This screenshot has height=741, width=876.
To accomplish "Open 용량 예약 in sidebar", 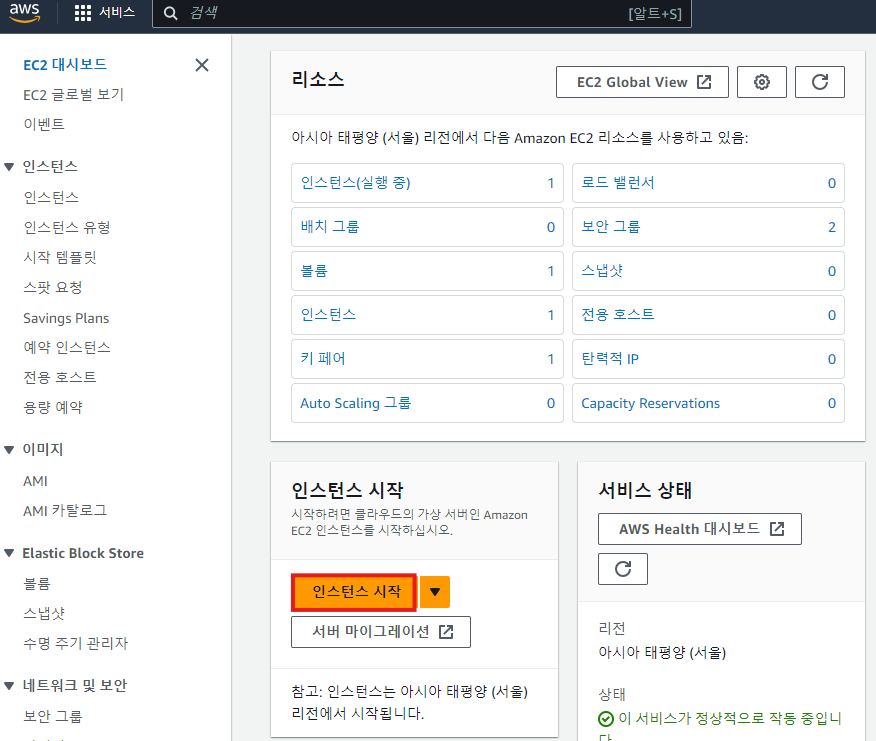I will (53, 407).
